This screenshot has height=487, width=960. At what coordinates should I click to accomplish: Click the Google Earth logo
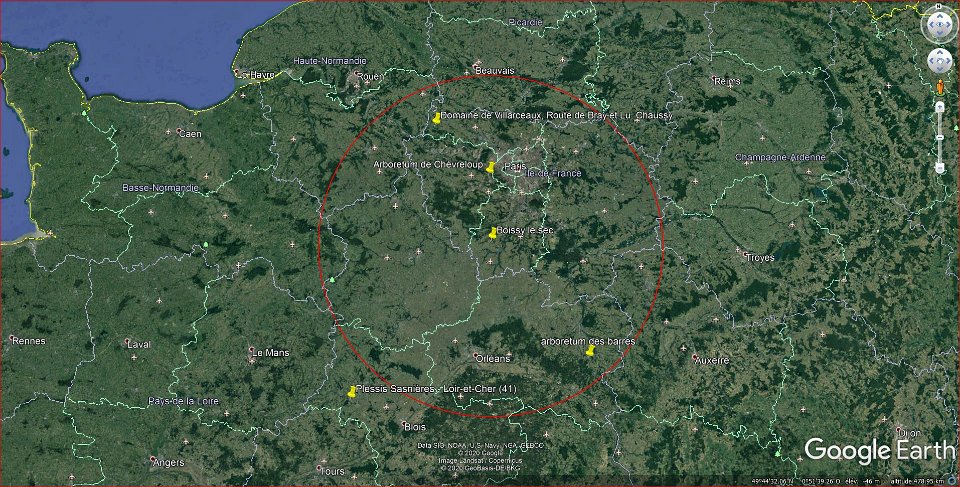(x=879, y=451)
